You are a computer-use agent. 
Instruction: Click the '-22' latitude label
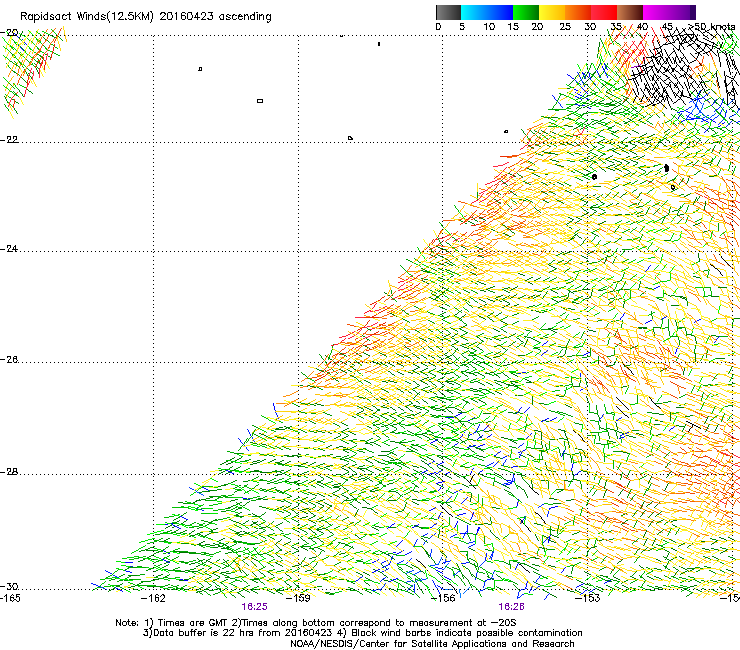click(9, 140)
